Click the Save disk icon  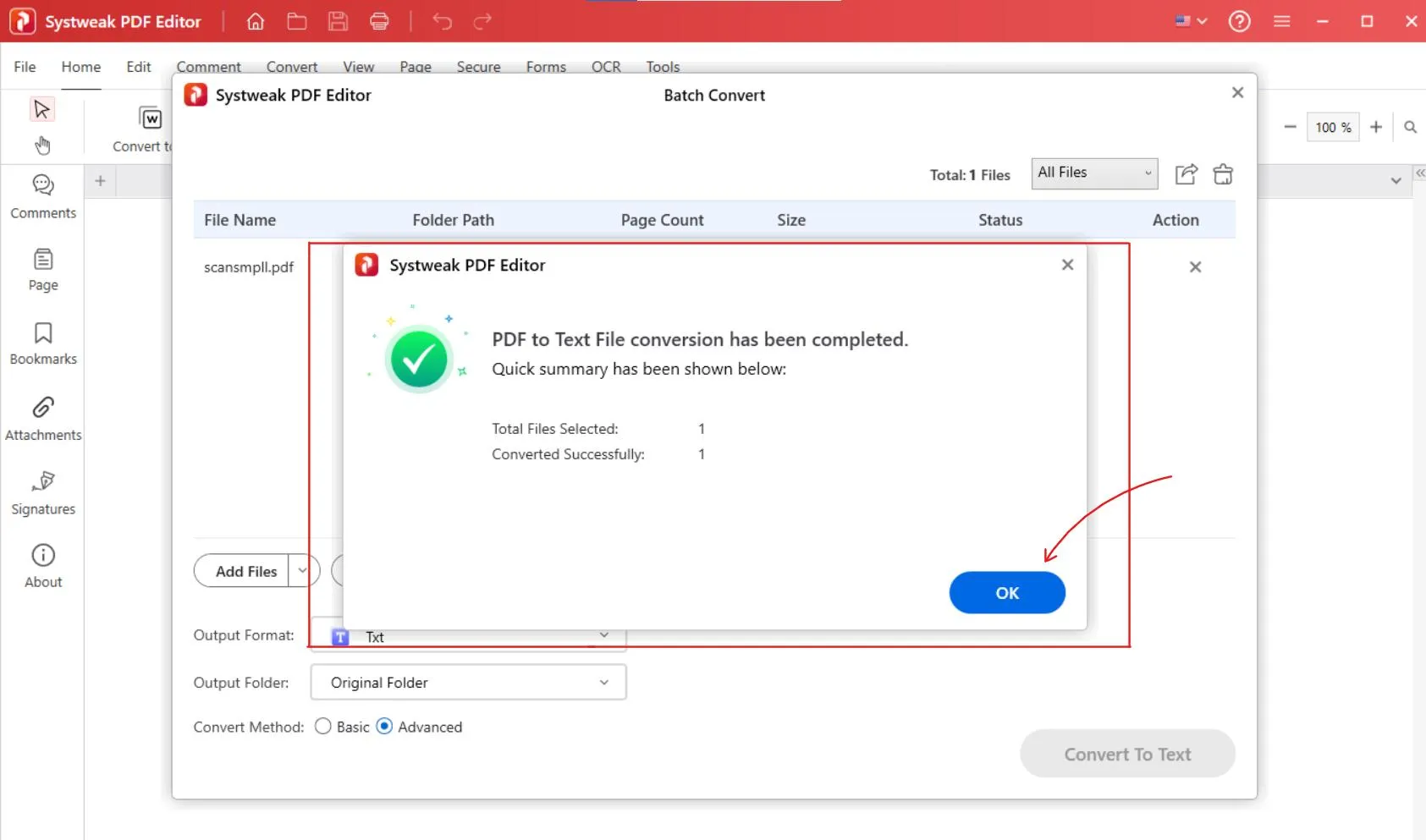tap(338, 21)
